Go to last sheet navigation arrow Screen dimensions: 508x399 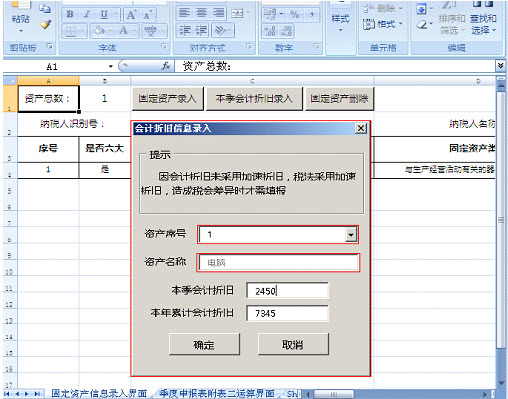pos(37,394)
